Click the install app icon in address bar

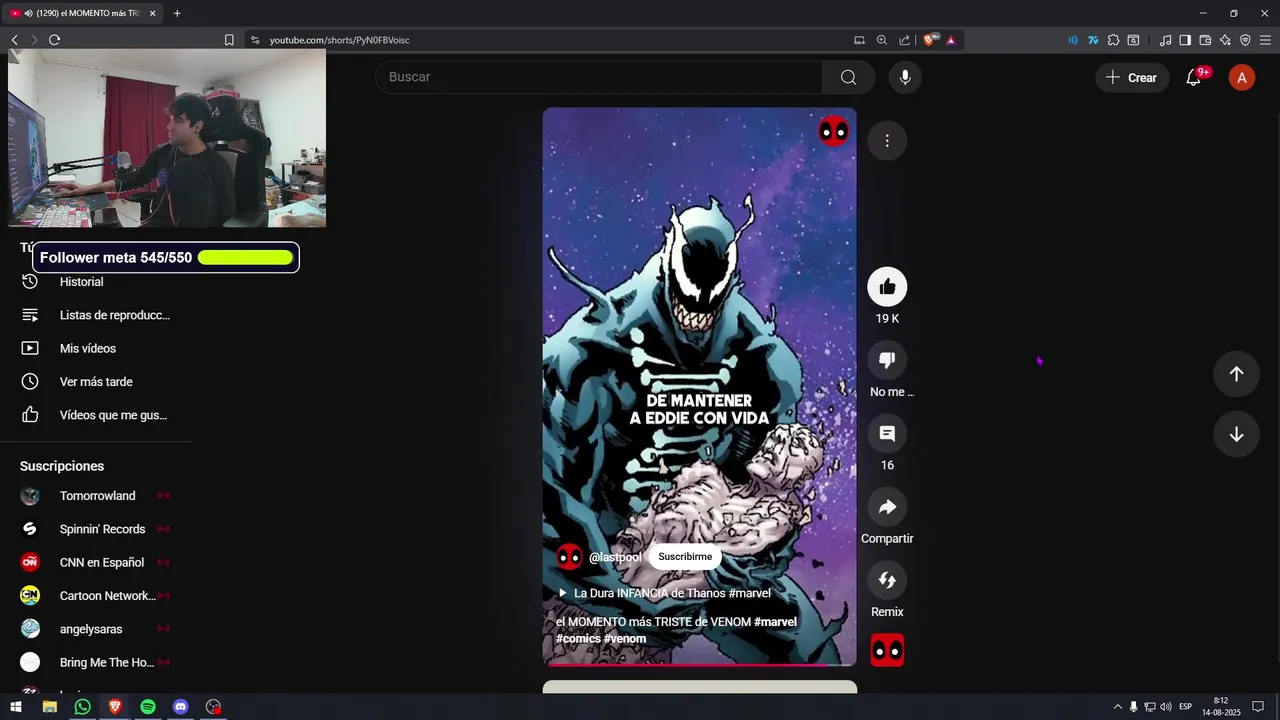pos(859,40)
